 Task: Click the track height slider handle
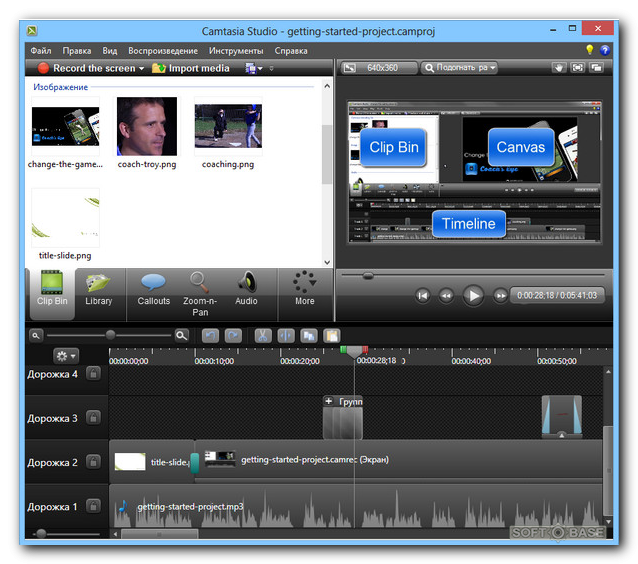(x=41, y=533)
